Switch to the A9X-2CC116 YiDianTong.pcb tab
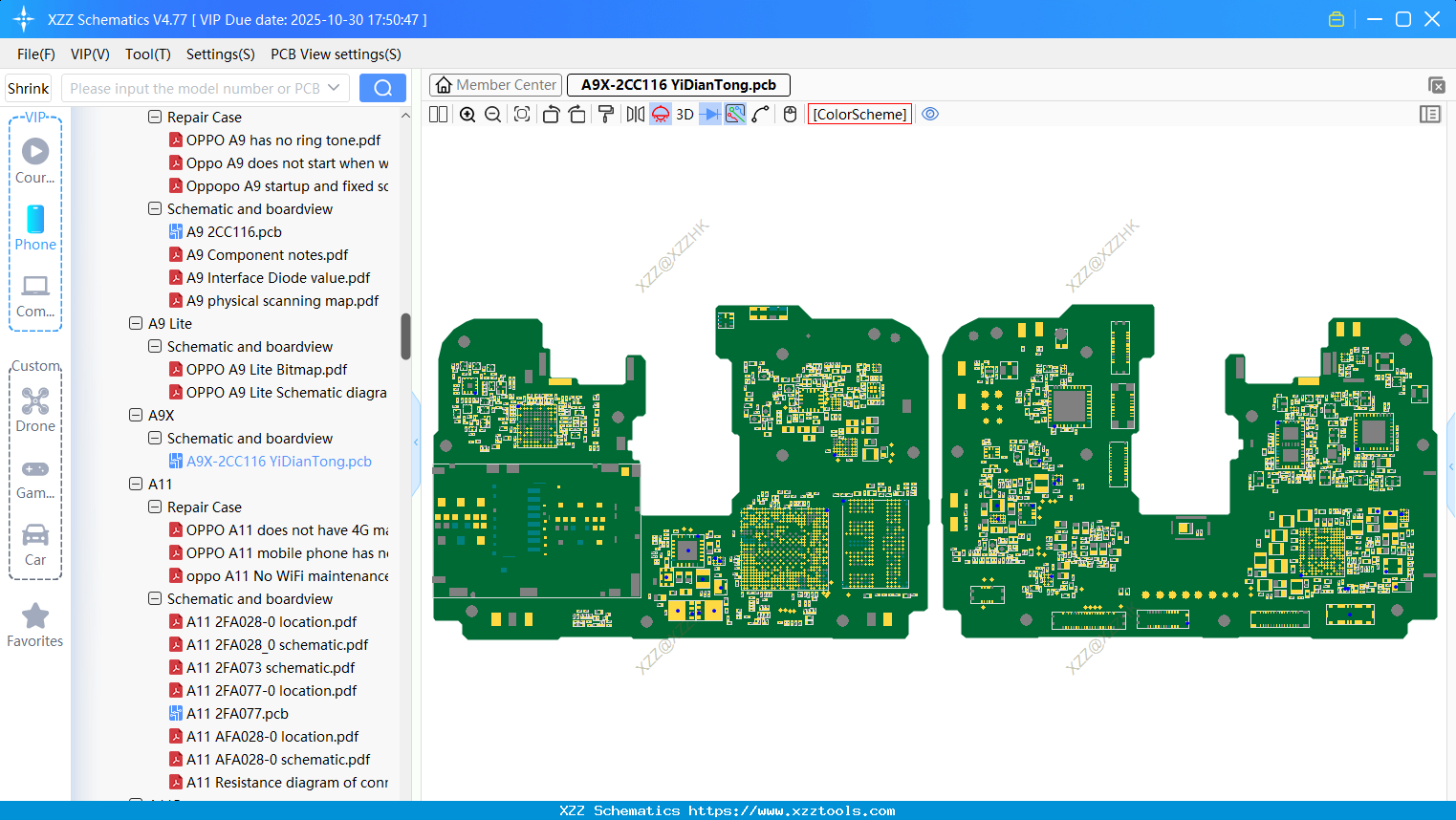Viewport: 1456px width, 820px height. 678,84
